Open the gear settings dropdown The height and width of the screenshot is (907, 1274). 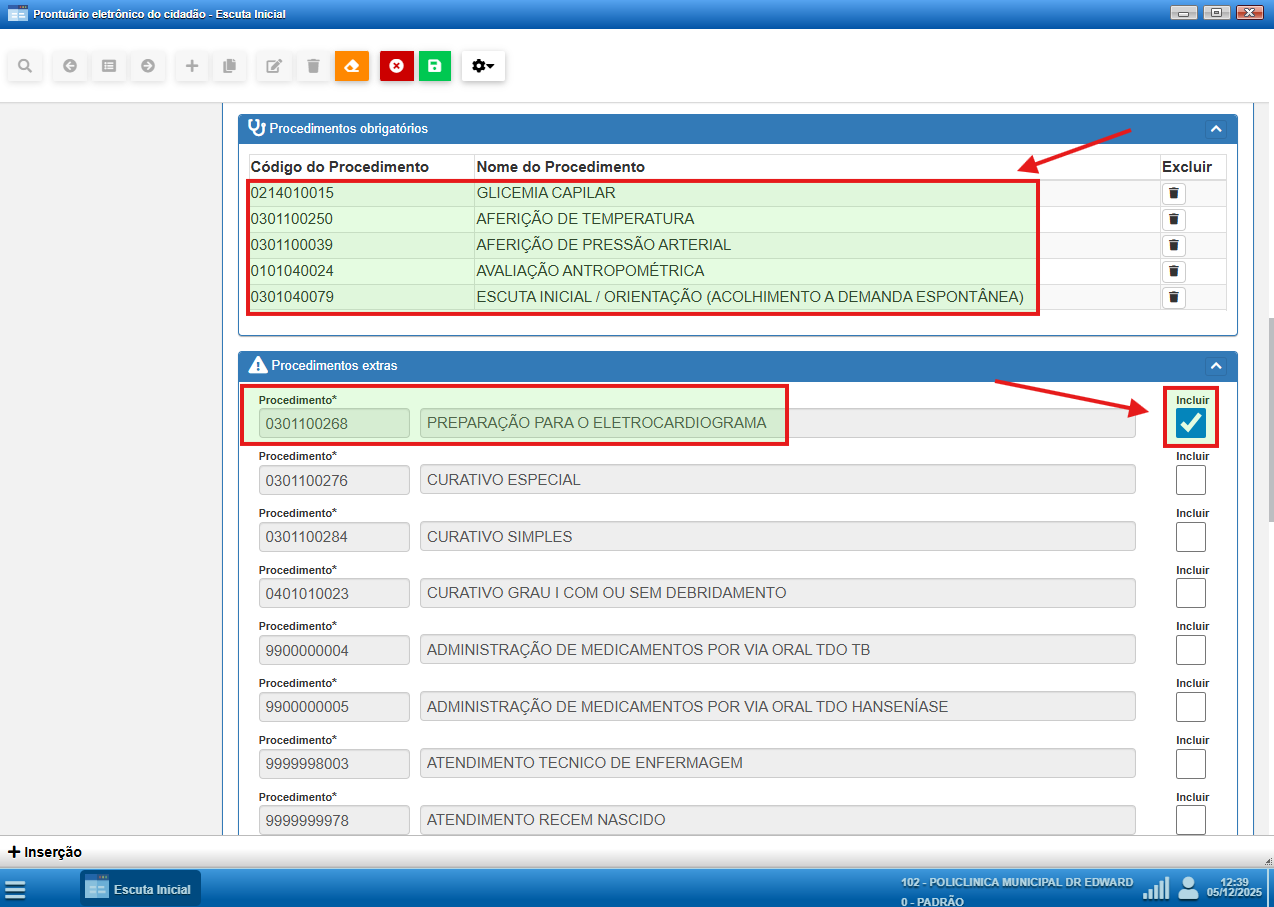[483, 66]
